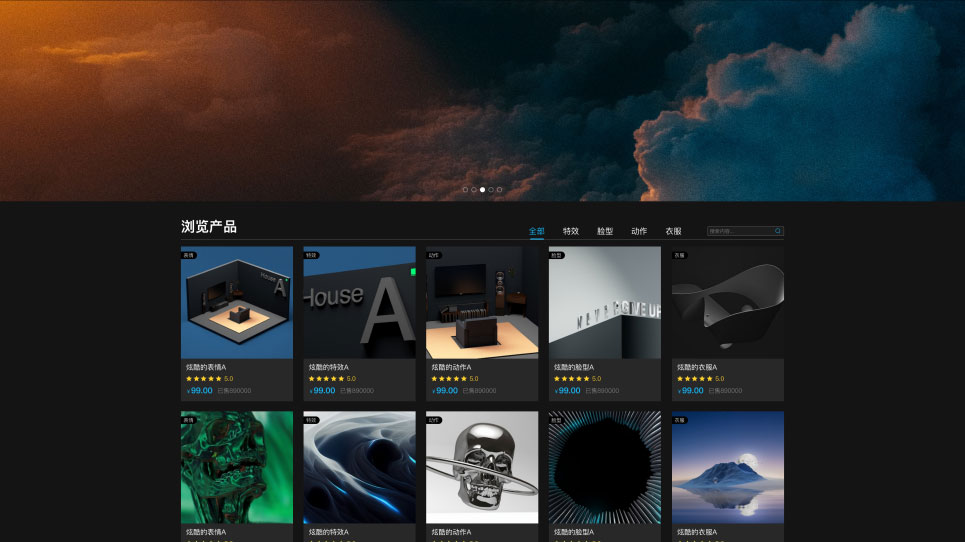Open the 炫酷的动作A title in first row
The image size is (965, 542).
pyautogui.click(x=452, y=367)
